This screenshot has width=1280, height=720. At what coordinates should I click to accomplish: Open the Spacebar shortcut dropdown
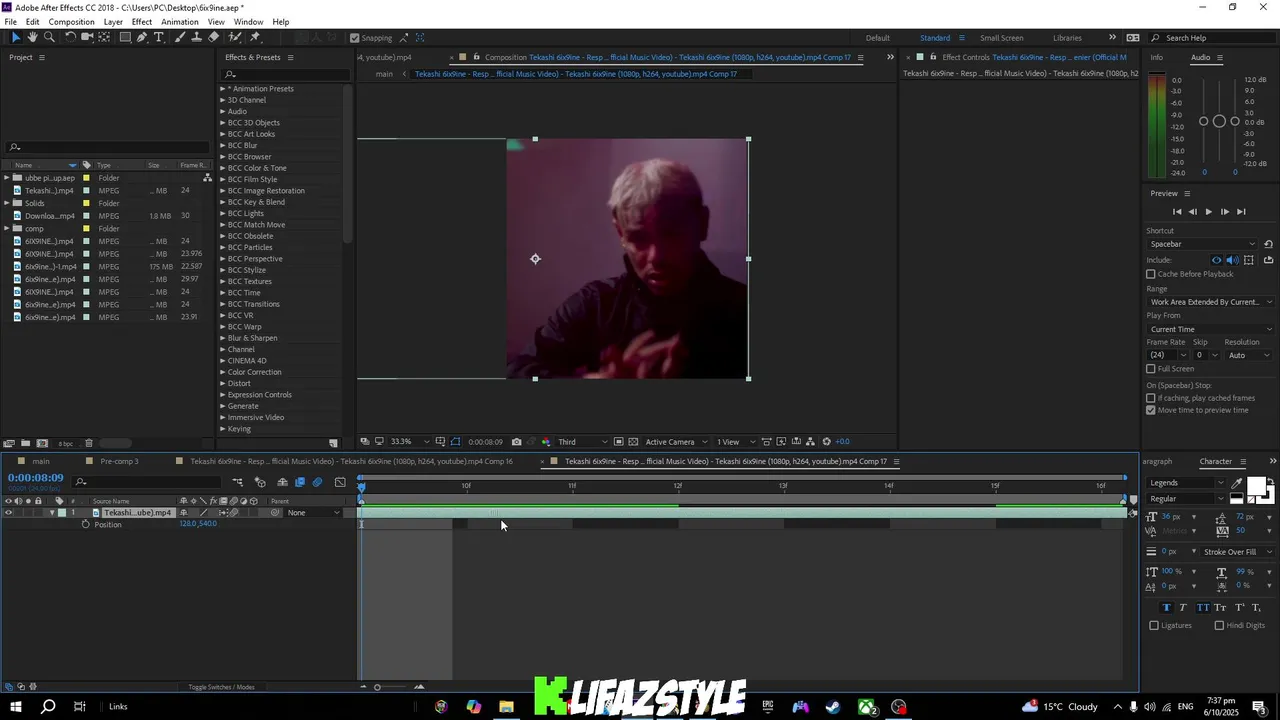(1202, 244)
